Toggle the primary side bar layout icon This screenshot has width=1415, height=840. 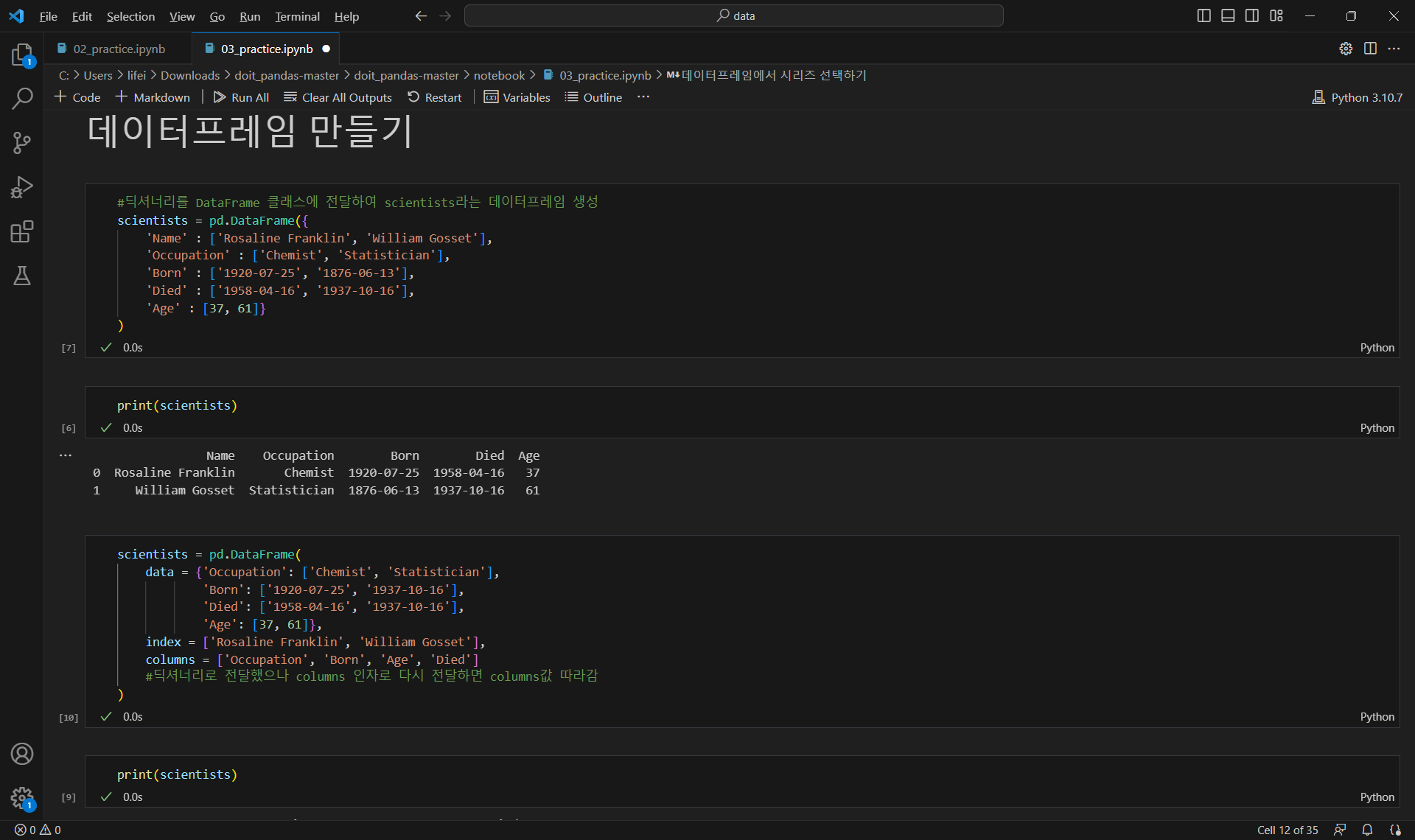pos(1203,15)
